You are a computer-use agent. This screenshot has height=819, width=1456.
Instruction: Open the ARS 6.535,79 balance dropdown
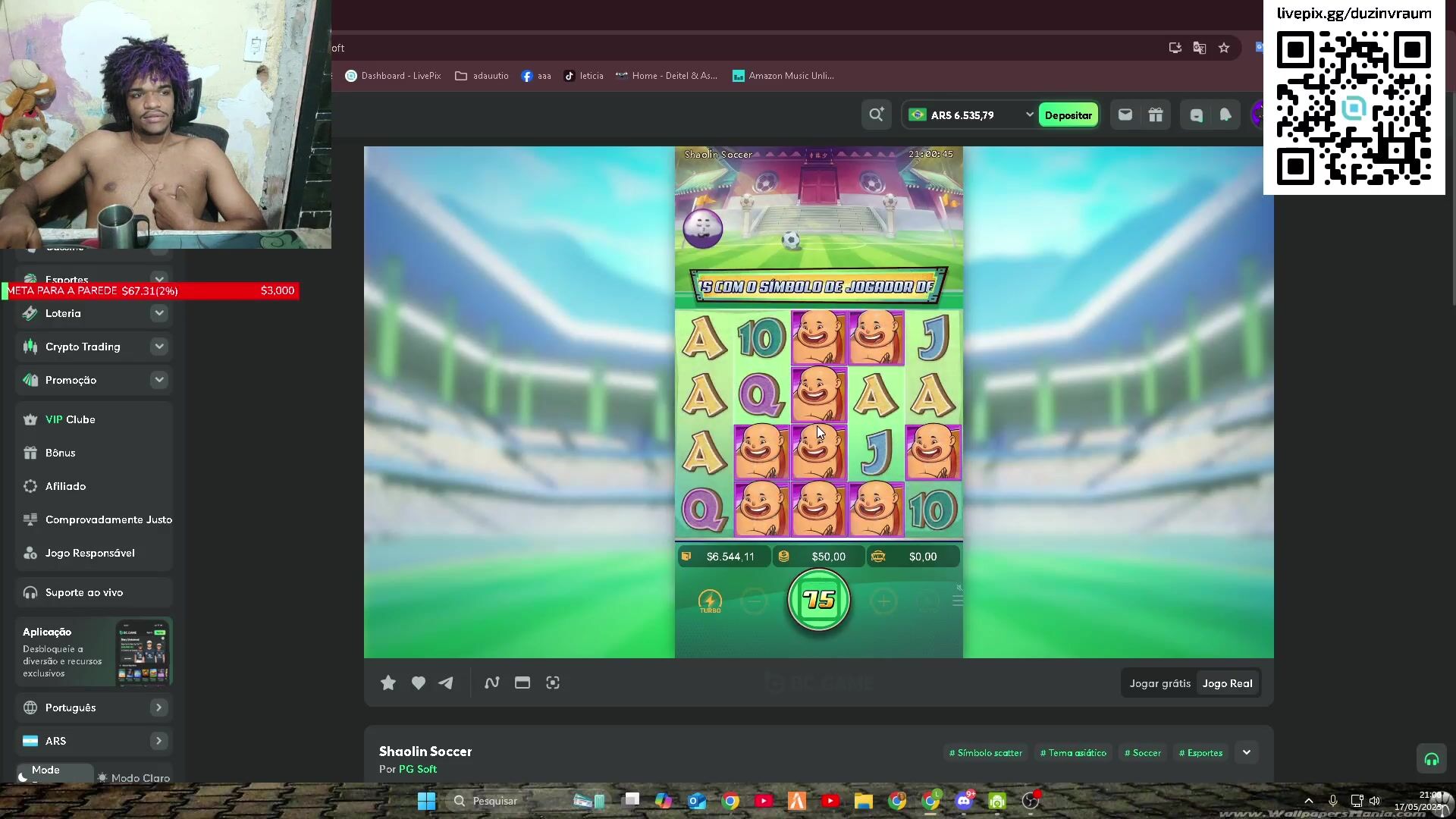(x=971, y=115)
